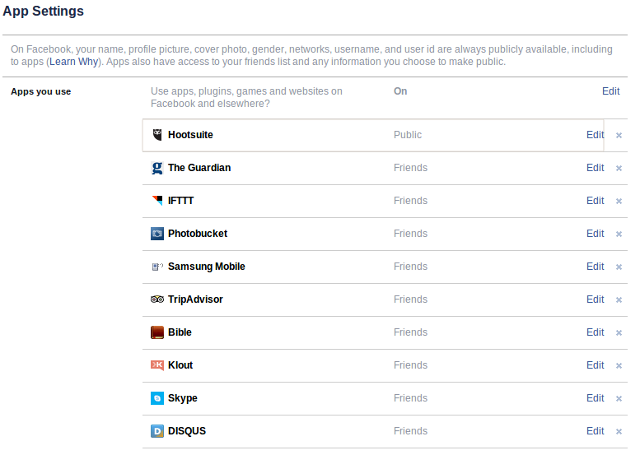
Task: Click the Bible app icon
Action: [x=157, y=333]
